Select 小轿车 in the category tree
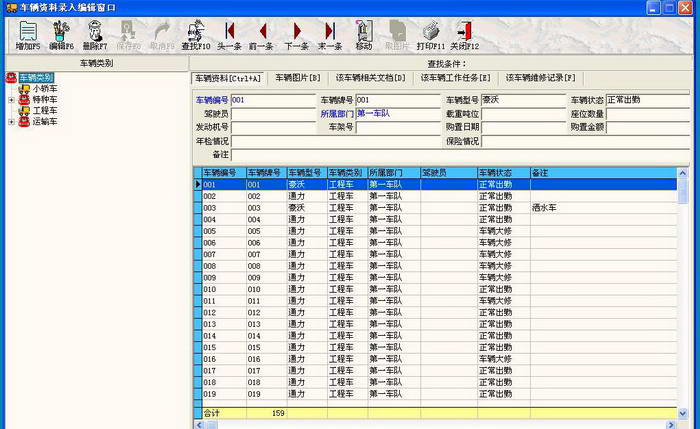The width and height of the screenshot is (700, 429). (x=45, y=89)
